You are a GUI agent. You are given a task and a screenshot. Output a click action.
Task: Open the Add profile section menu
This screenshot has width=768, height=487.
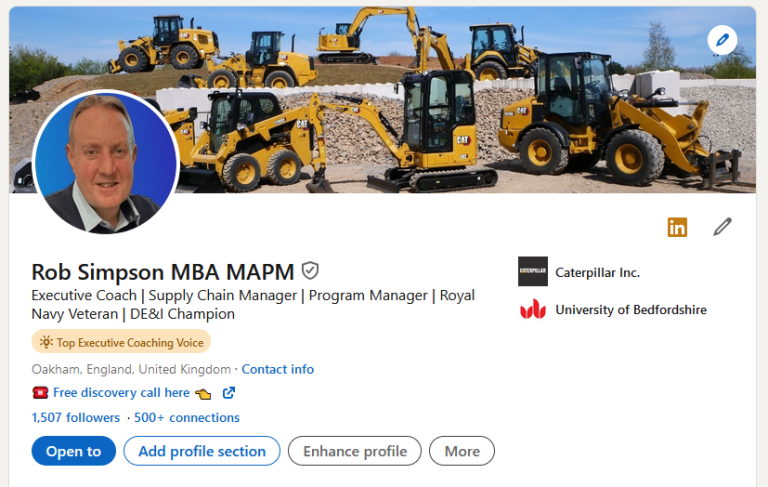click(202, 451)
